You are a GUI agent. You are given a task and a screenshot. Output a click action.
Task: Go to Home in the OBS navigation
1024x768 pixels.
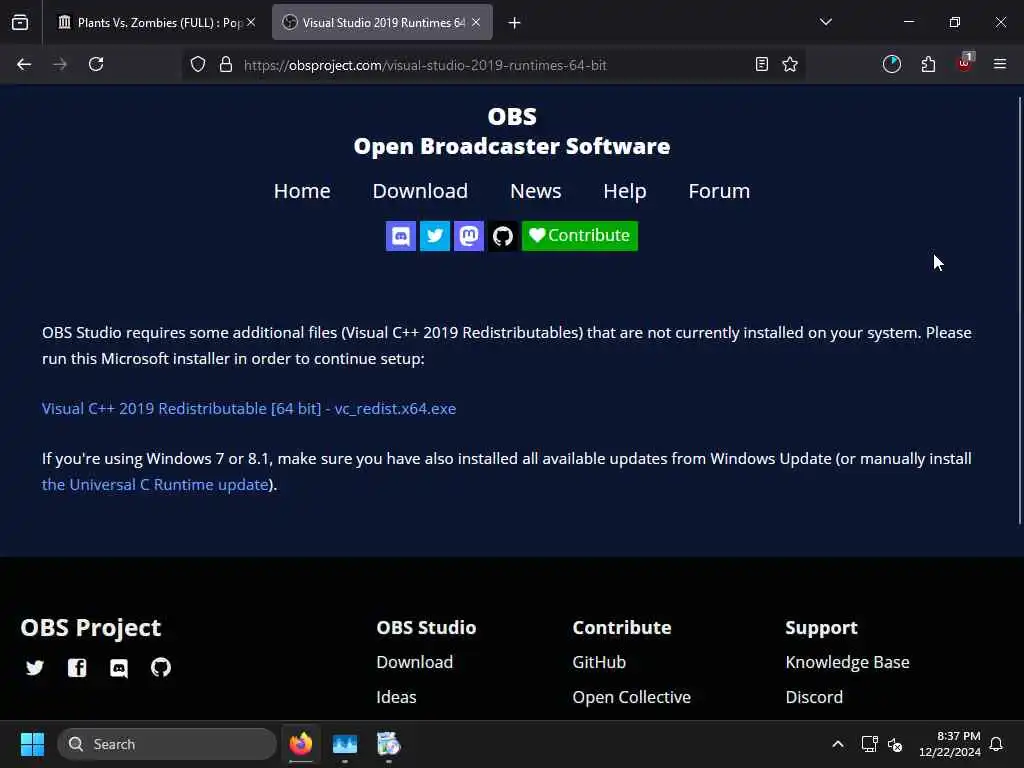pos(302,191)
